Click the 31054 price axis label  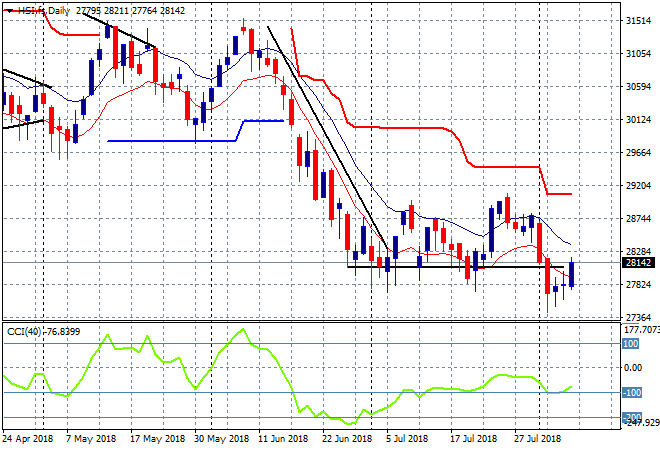point(639,53)
